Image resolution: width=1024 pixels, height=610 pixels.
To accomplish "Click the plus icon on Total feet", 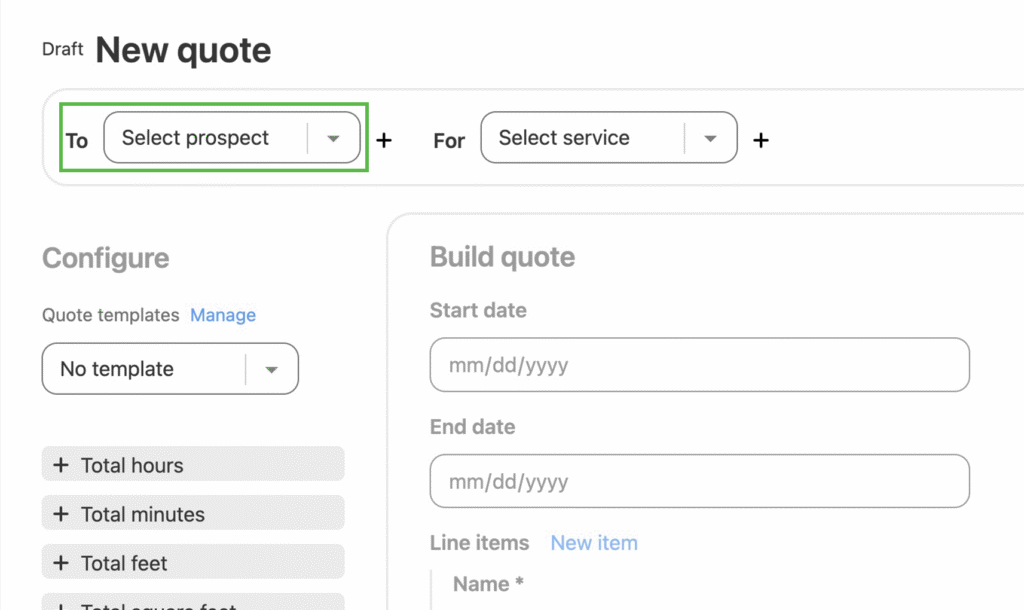I will pyautogui.click(x=61, y=563).
